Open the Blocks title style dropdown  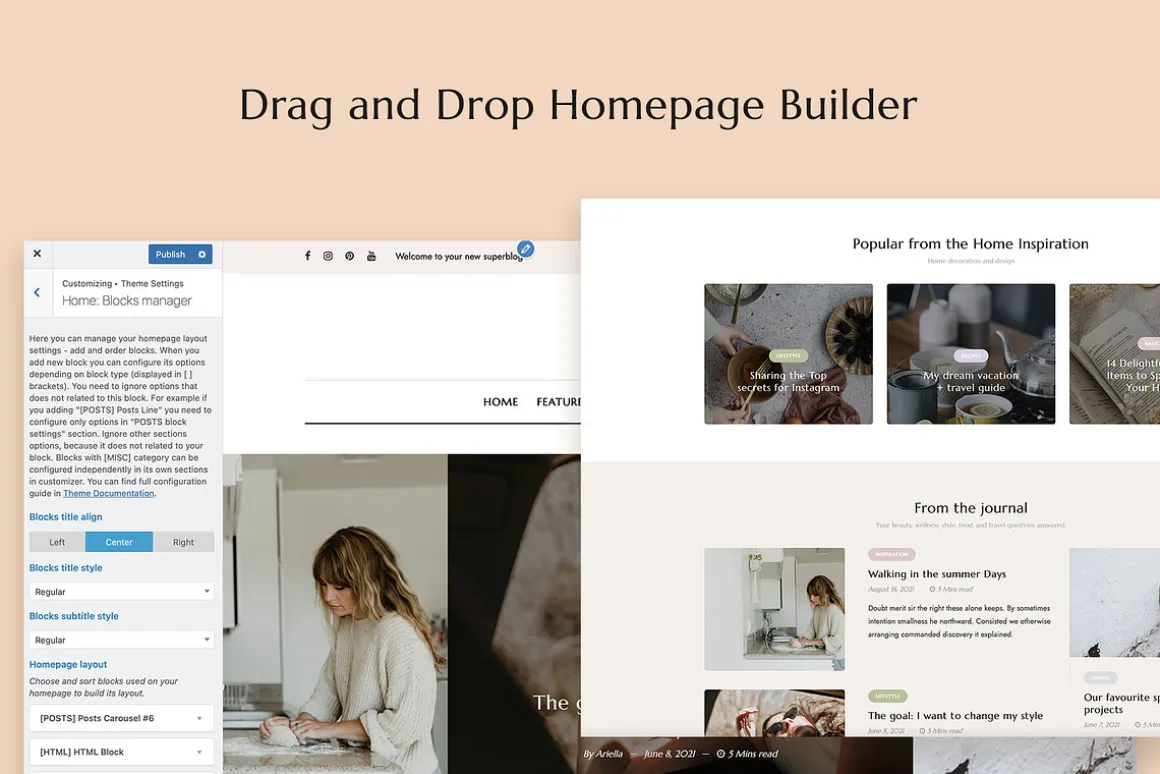tap(122, 592)
